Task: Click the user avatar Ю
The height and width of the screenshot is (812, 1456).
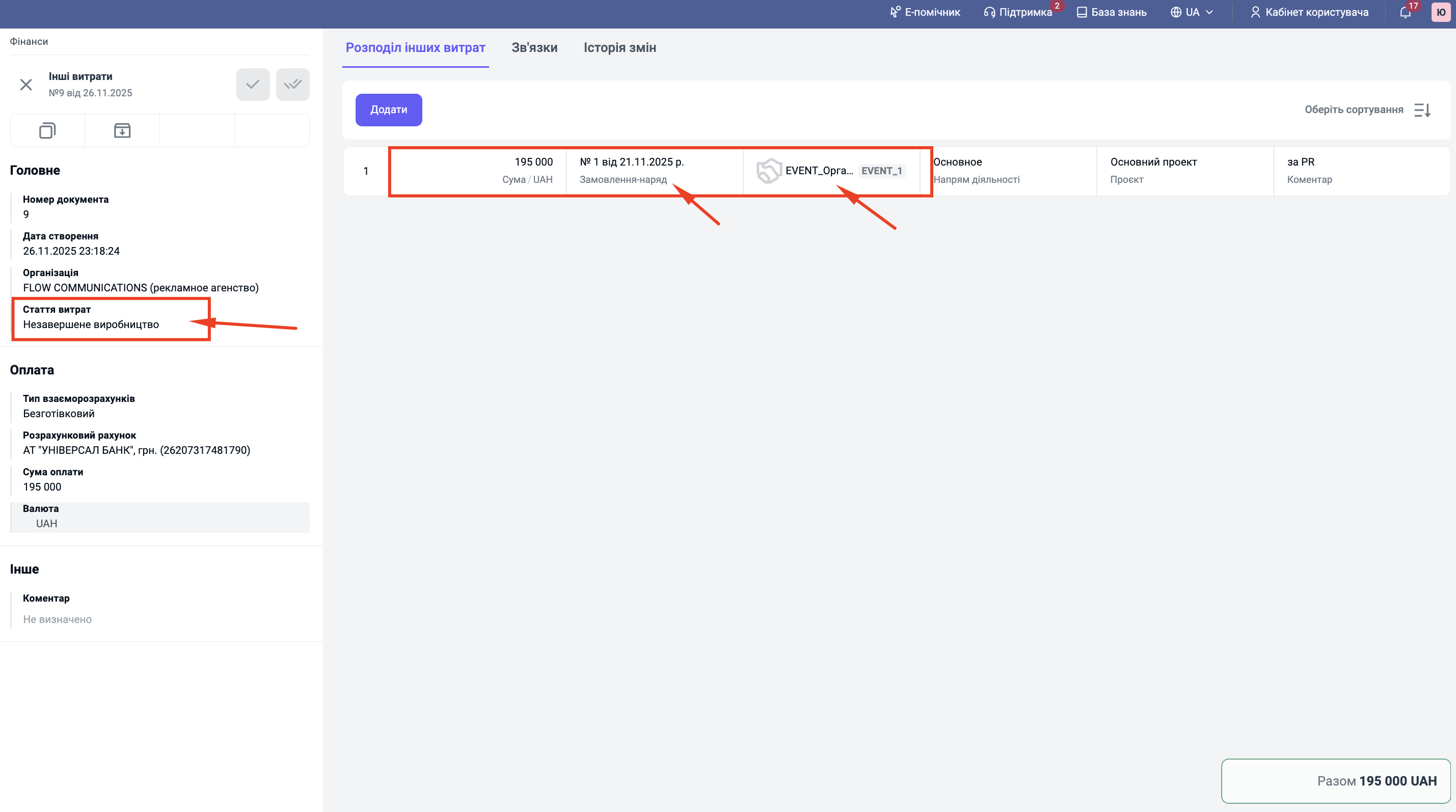Action: tap(1441, 12)
